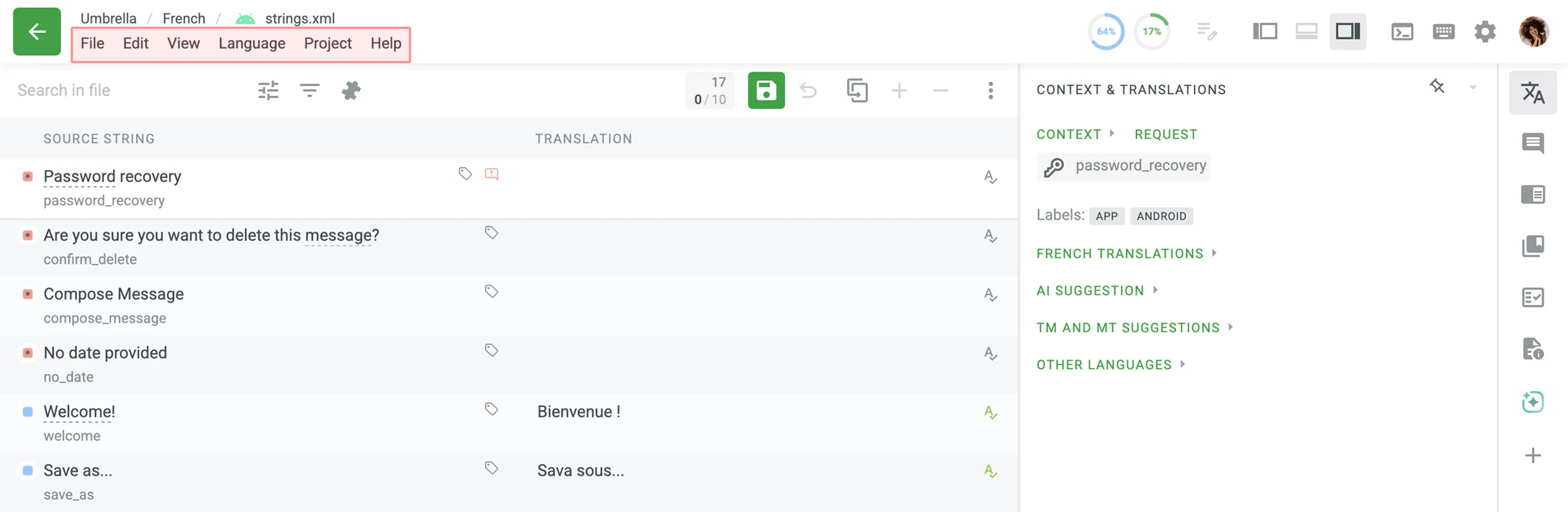
Task: Click the Search in file field
Action: point(122,91)
